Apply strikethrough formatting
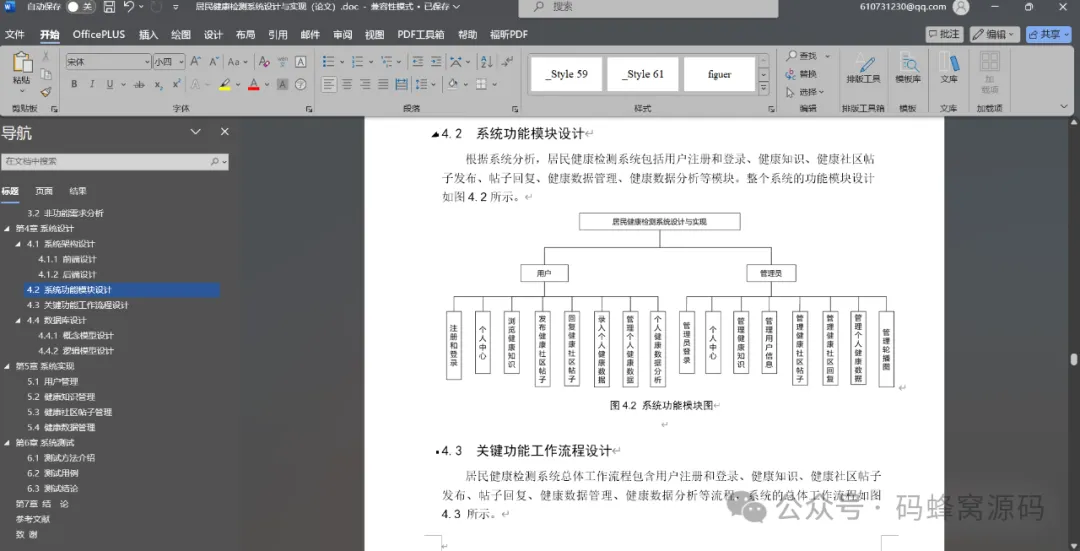 click(x=139, y=84)
